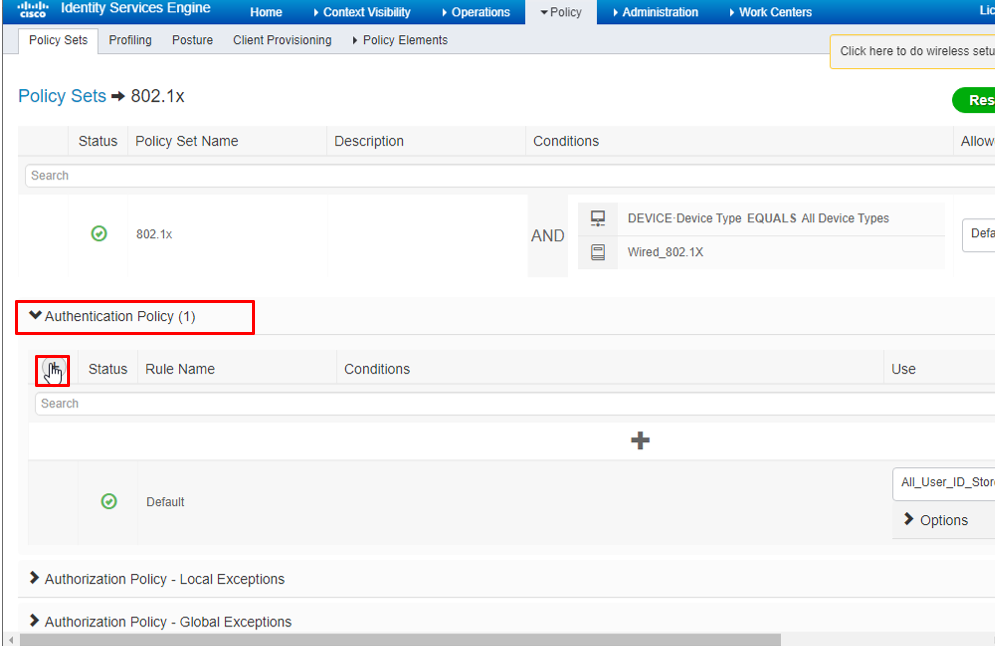Click the Policy Sets breadcrumb link
This screenshot has height=648, width=998.
click(x=62, y=96)
